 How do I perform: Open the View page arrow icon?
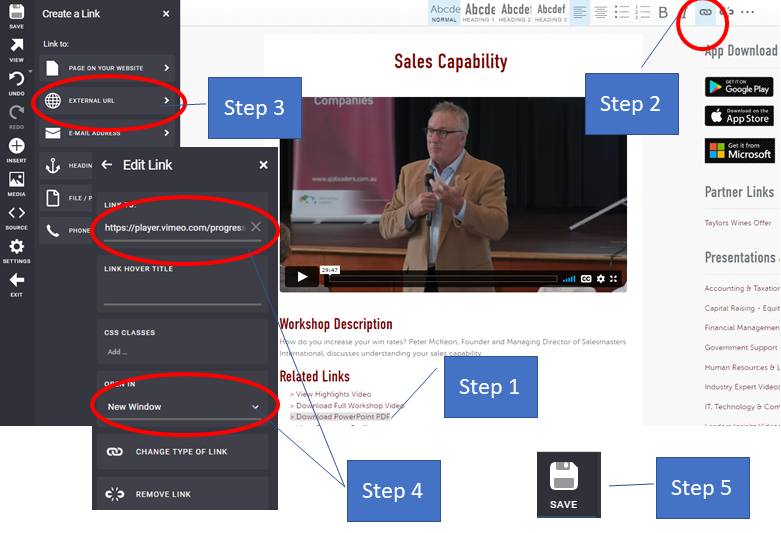pos(16,48)
